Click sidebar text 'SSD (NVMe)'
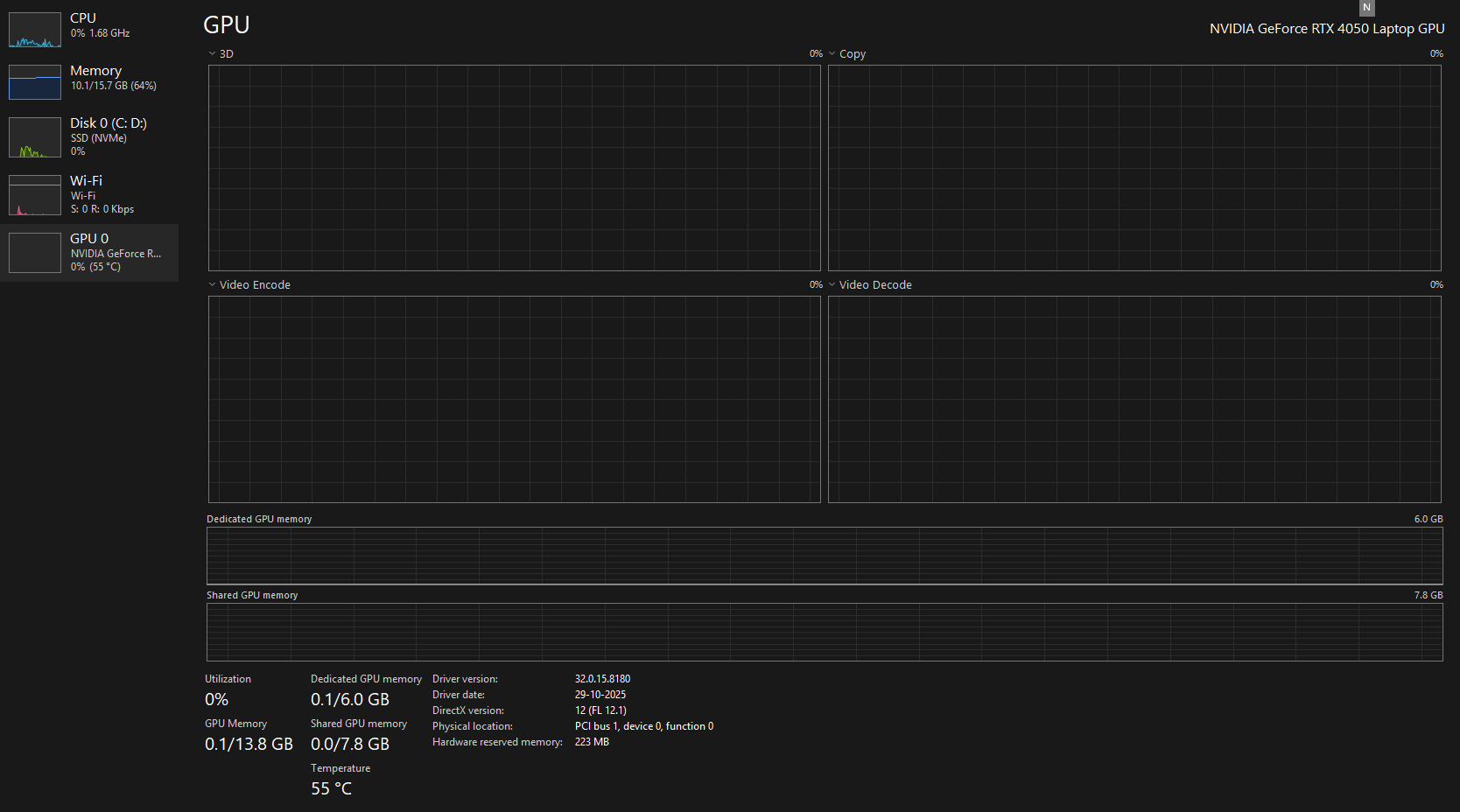Viewport: 1460px width, 812px height. [x=99, y=138]
